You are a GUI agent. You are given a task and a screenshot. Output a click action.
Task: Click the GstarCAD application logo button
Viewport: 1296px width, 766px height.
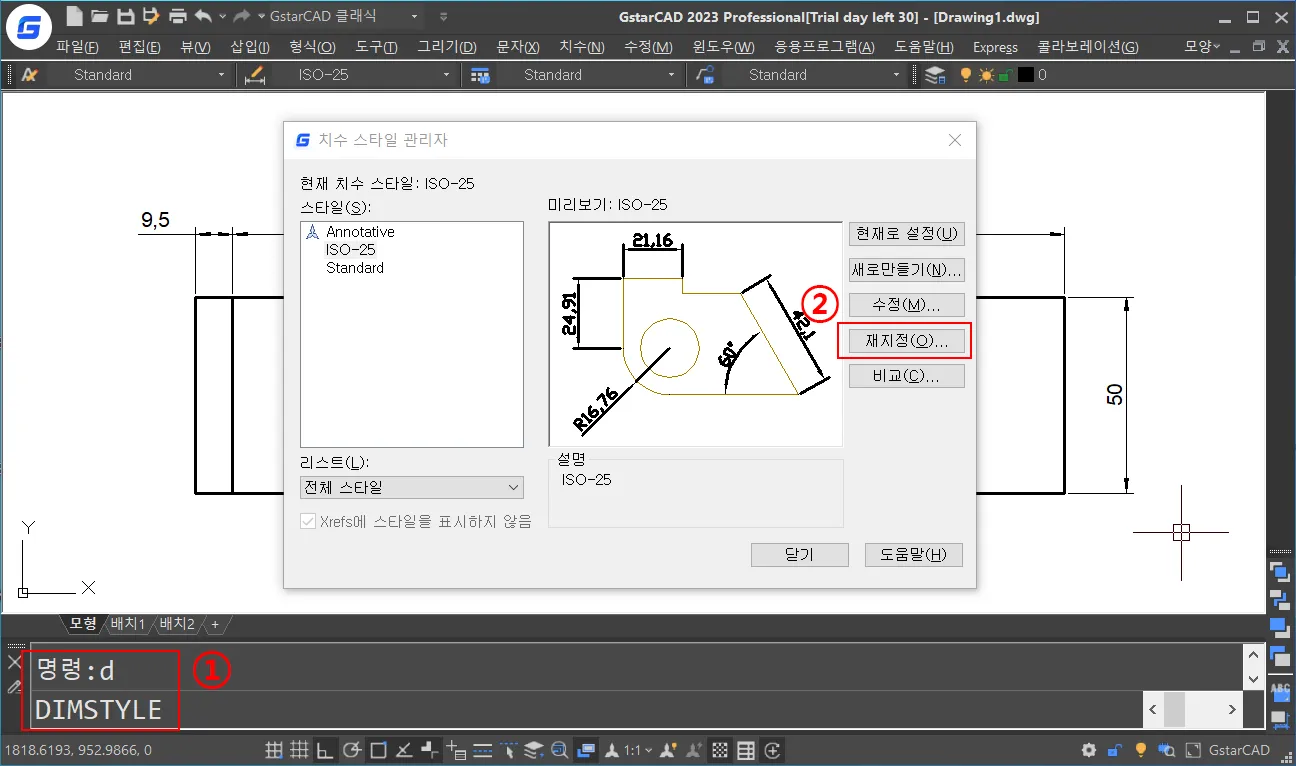tap(29, 27)
